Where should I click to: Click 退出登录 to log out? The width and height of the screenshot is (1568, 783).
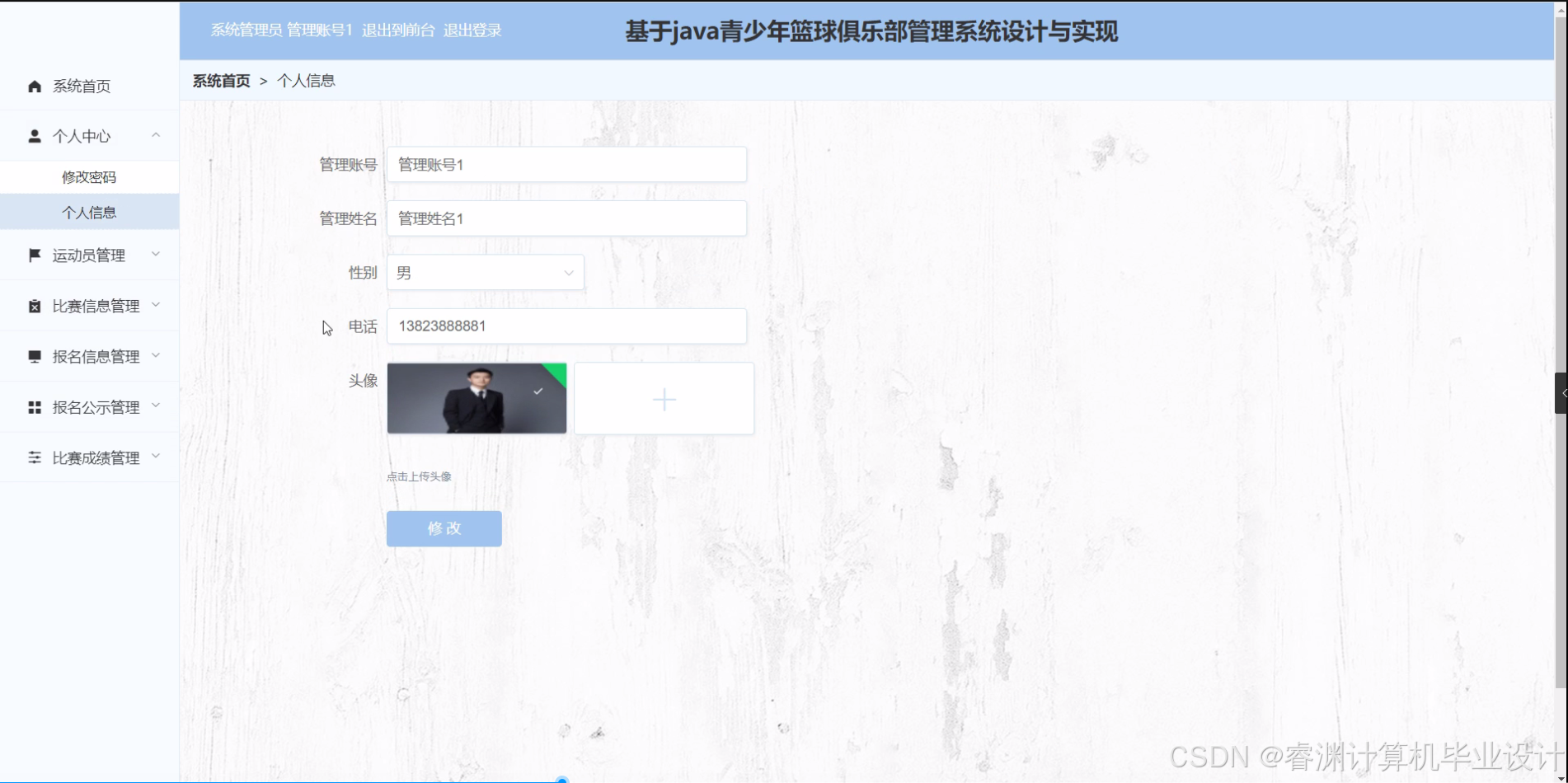[x=472, y=30]
